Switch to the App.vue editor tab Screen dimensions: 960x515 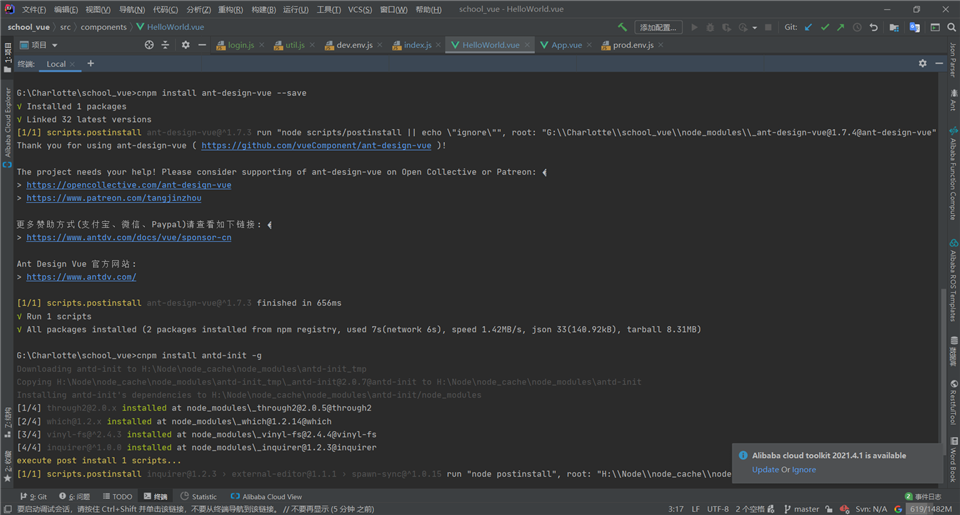pos(566,45)
